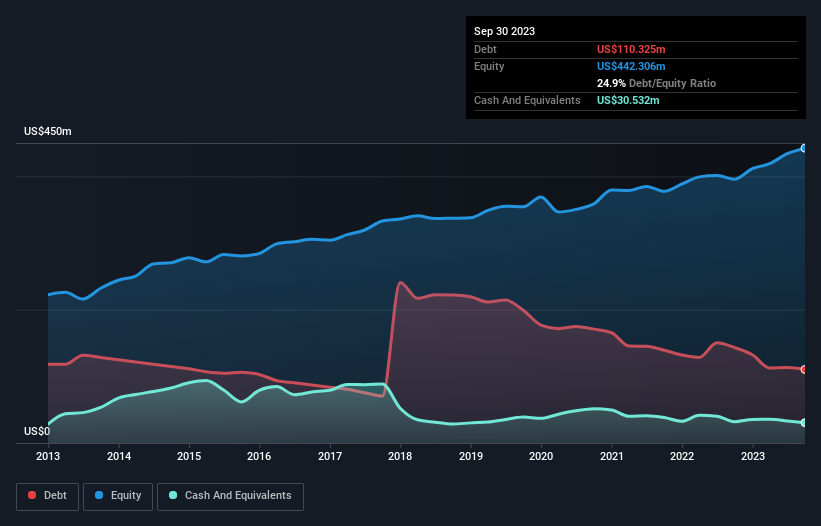Screen dimensions: 821x526
Task: Click the 2020 x-axis label
Action: [541, 456]
